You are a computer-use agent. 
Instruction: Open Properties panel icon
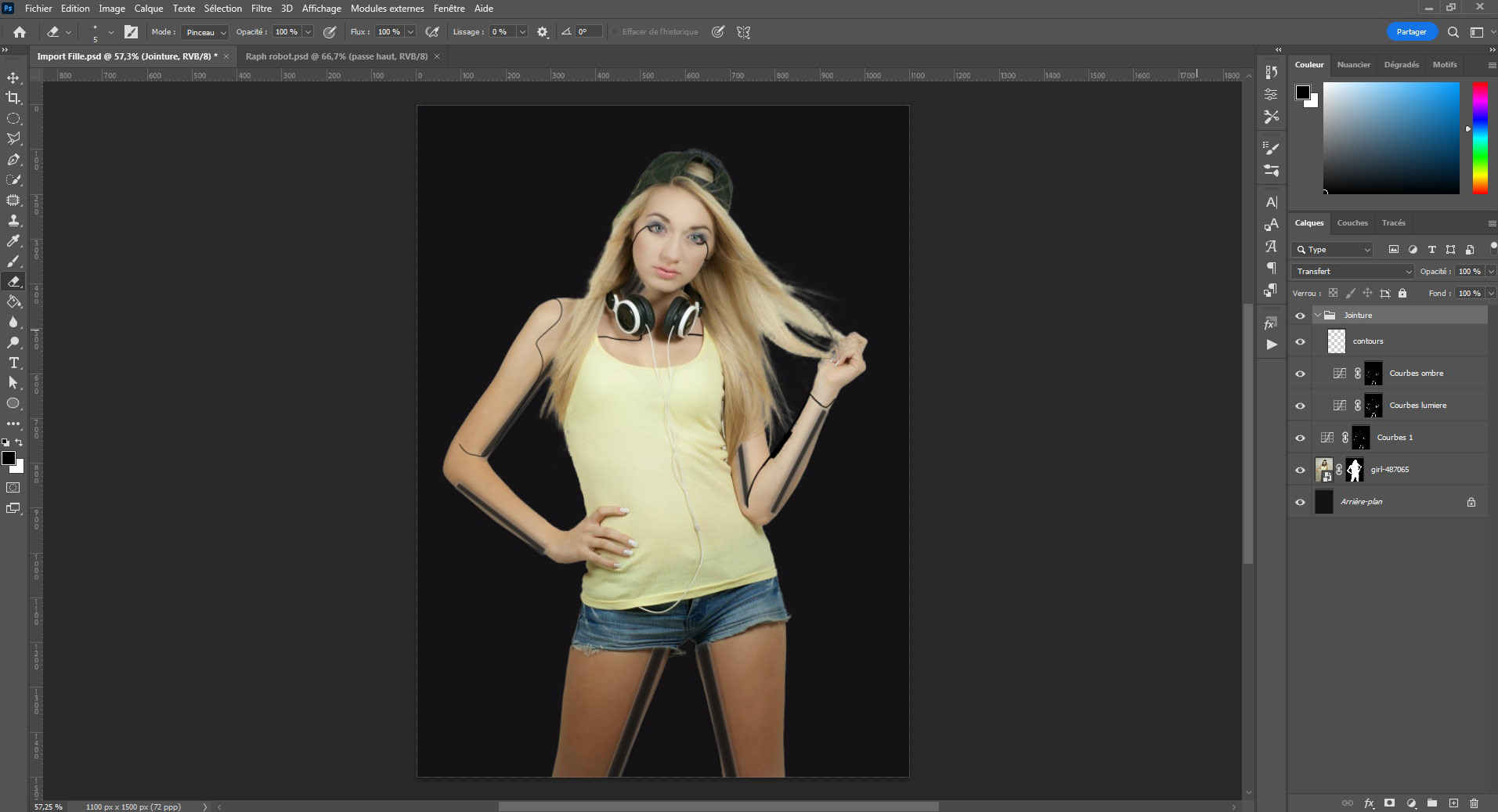(x=1272, y=94)
